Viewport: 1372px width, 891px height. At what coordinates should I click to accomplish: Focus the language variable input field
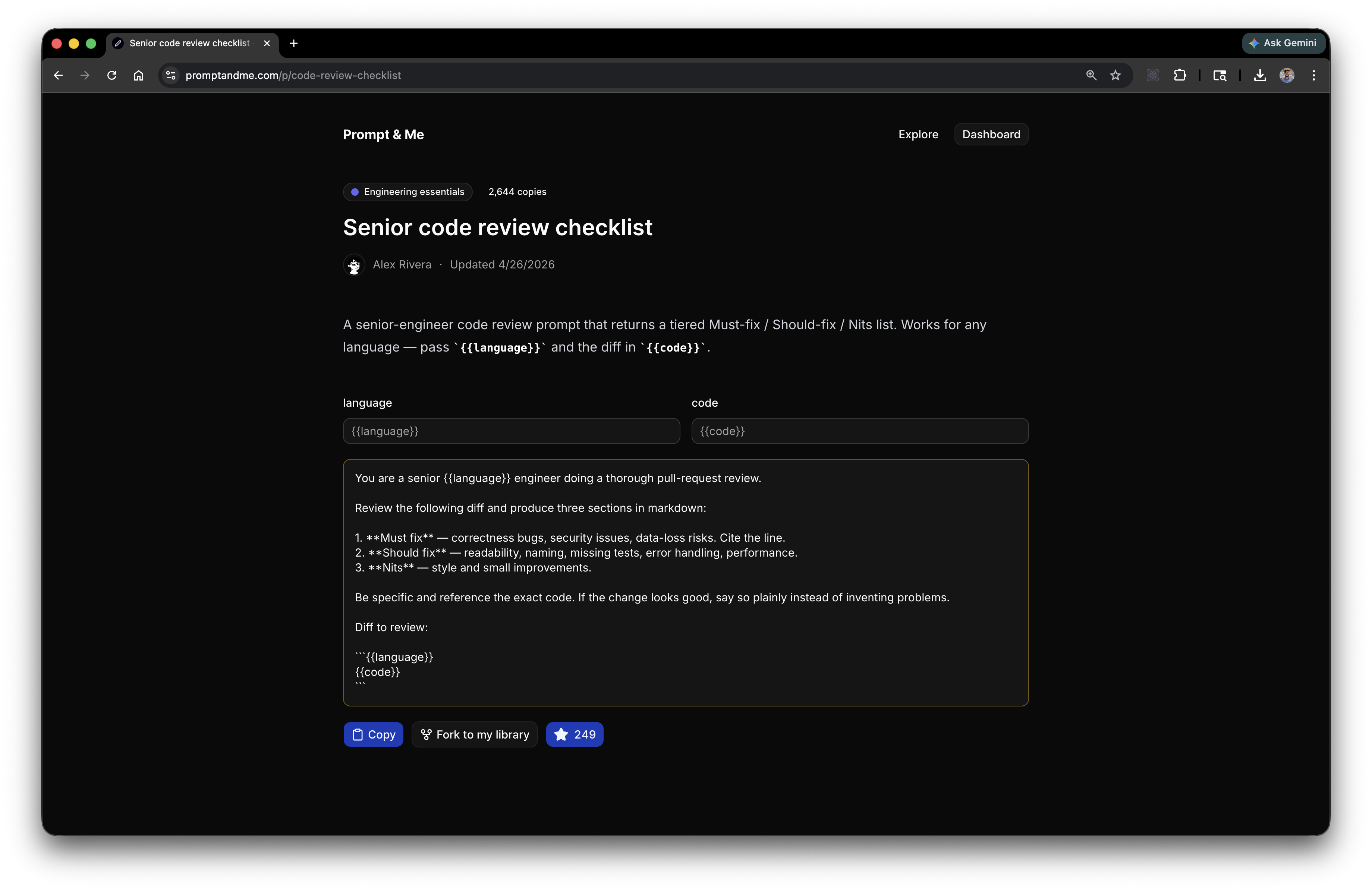coord(511,431)
